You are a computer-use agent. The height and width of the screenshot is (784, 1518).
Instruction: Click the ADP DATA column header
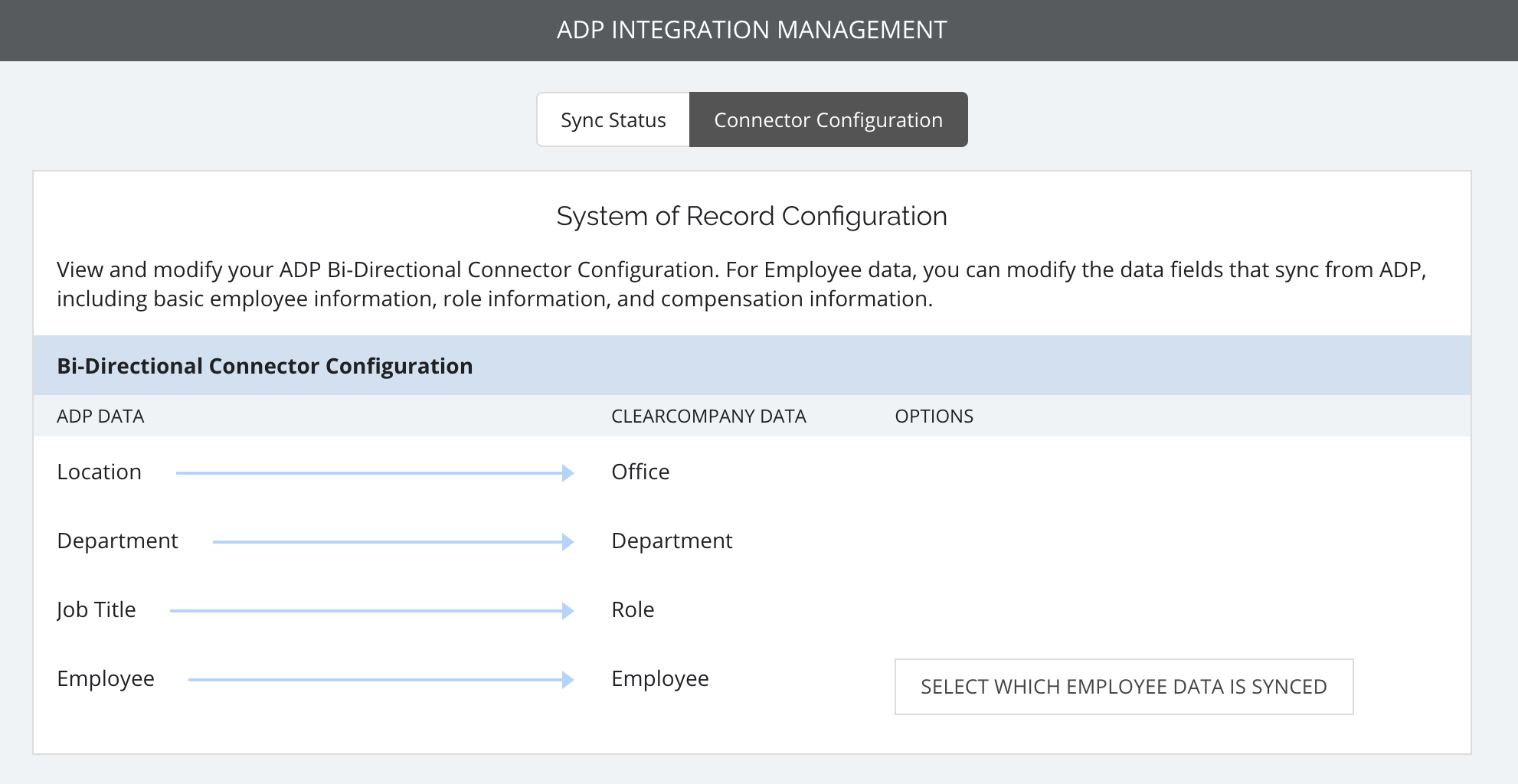coord(100,416)
